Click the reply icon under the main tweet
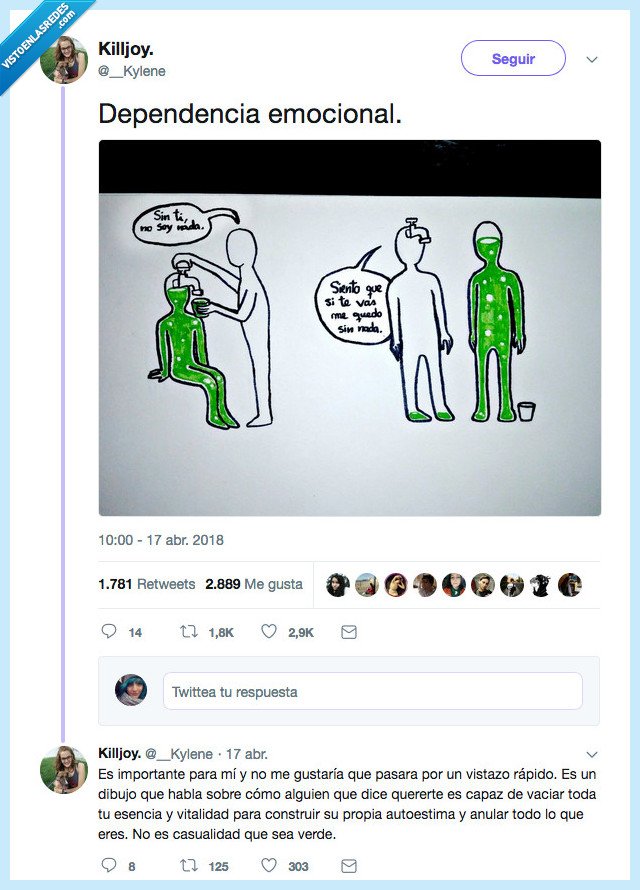 pyautogui.click(x=110, y=632)
